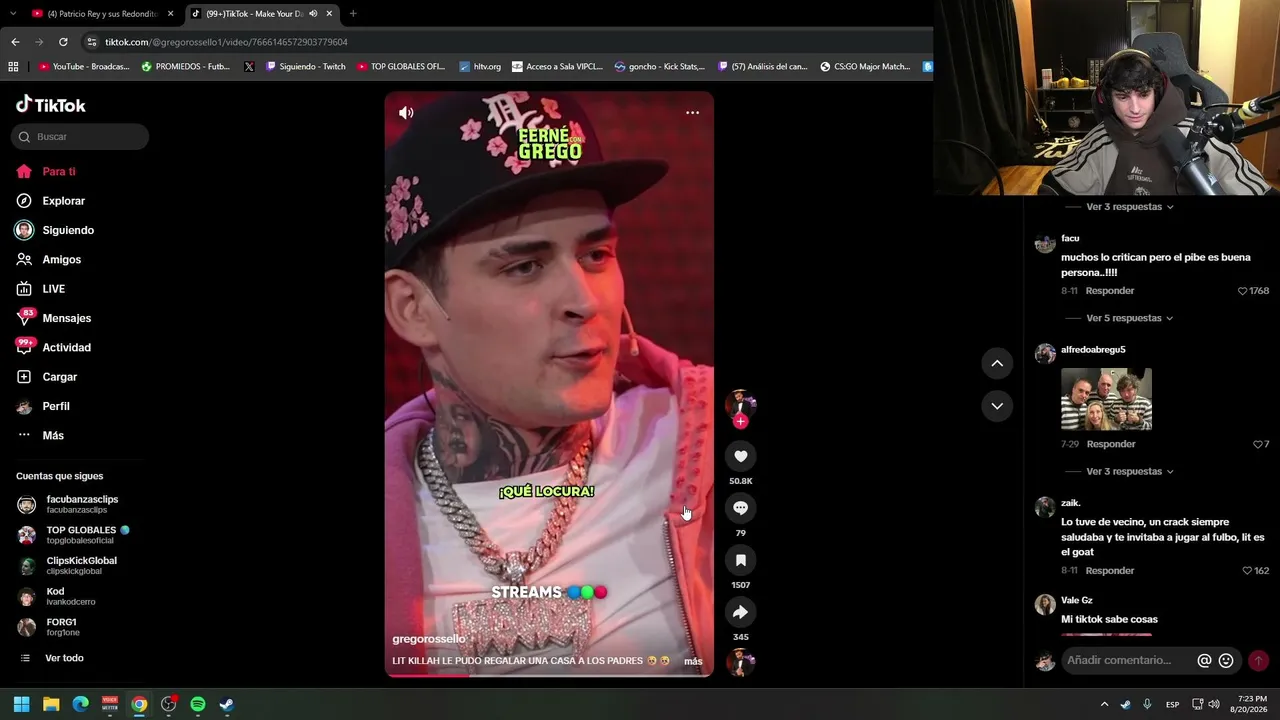Reply to facu's comment with Responder
The width and height of the screenshot is (1280, 720).
[x=1110, y=291]
